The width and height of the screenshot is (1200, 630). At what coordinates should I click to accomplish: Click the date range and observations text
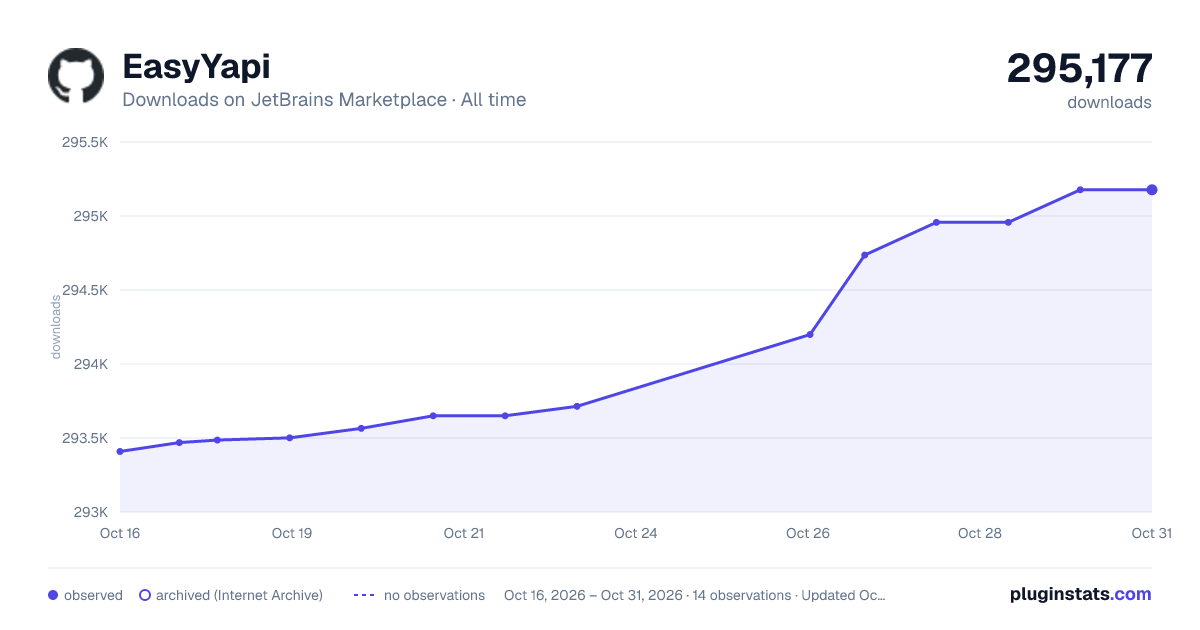[x=694, y=595]
